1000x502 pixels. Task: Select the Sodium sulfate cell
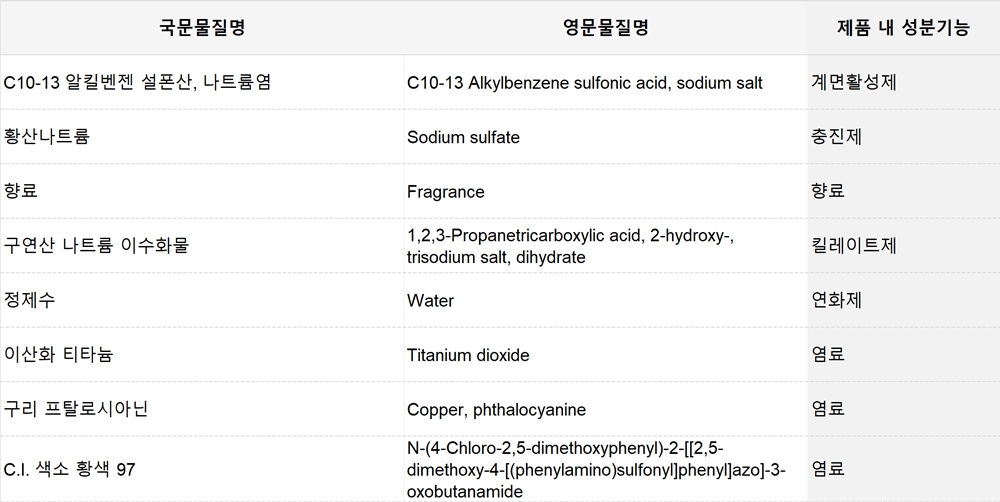click(605, 137)
